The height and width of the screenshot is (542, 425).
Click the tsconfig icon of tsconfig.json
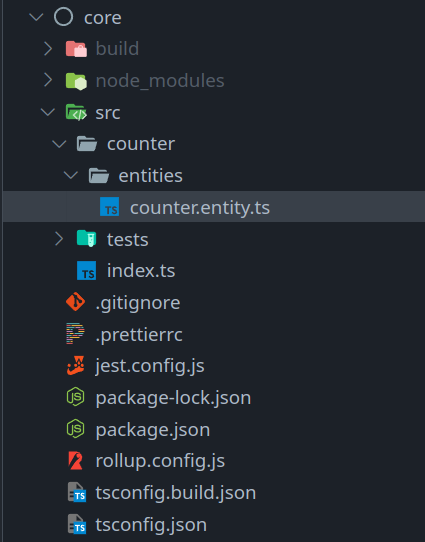tap(77, 524)
